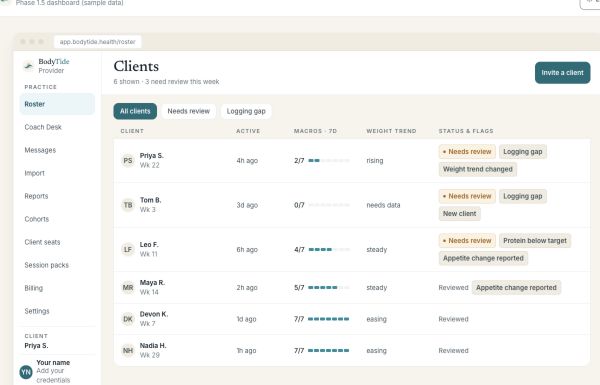Screen dimensions: 600x385
Task: Select the Priya S. client name
Action: coord(152,155)
